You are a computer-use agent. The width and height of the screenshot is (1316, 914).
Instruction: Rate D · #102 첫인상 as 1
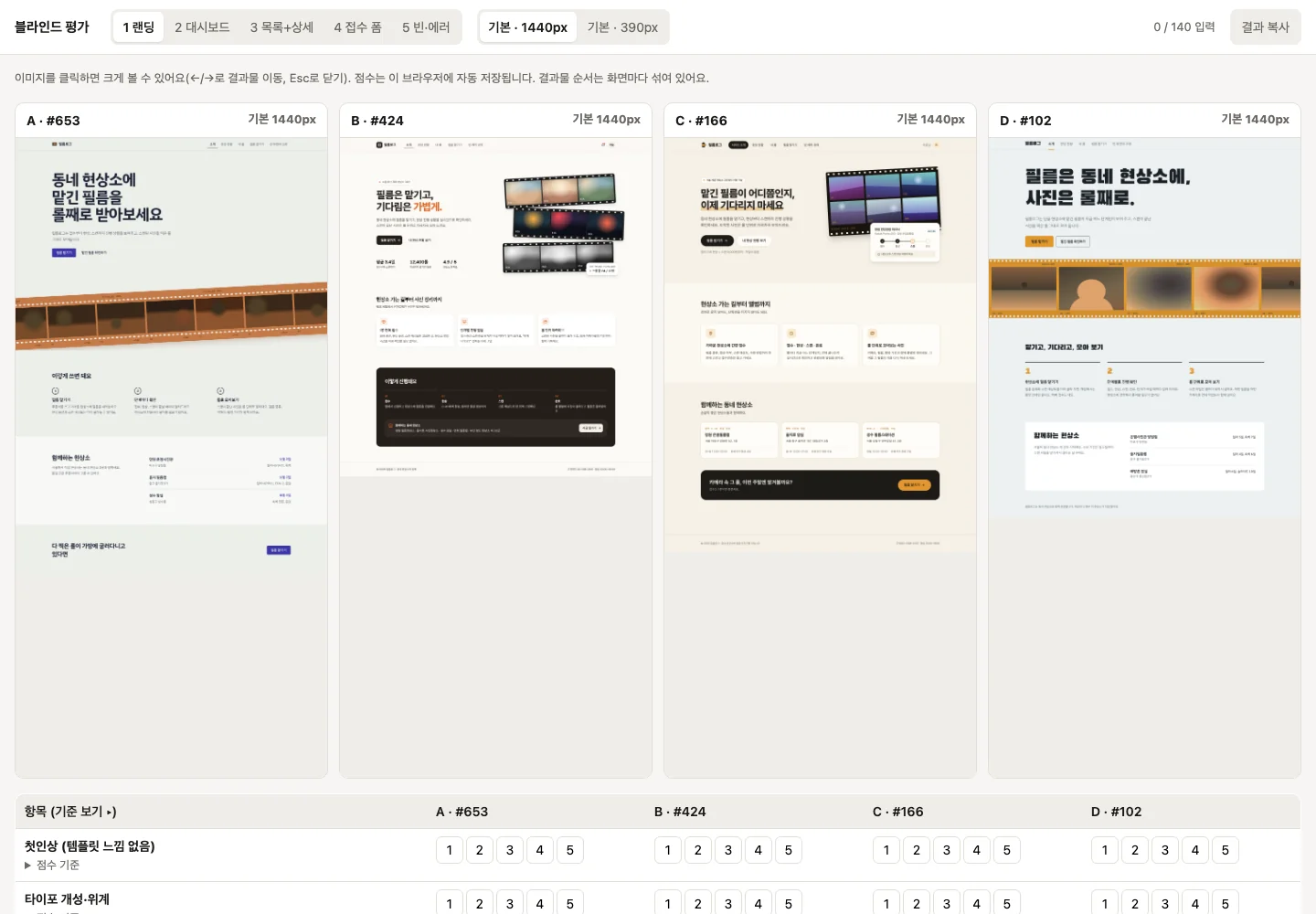tap(1105, 850)
